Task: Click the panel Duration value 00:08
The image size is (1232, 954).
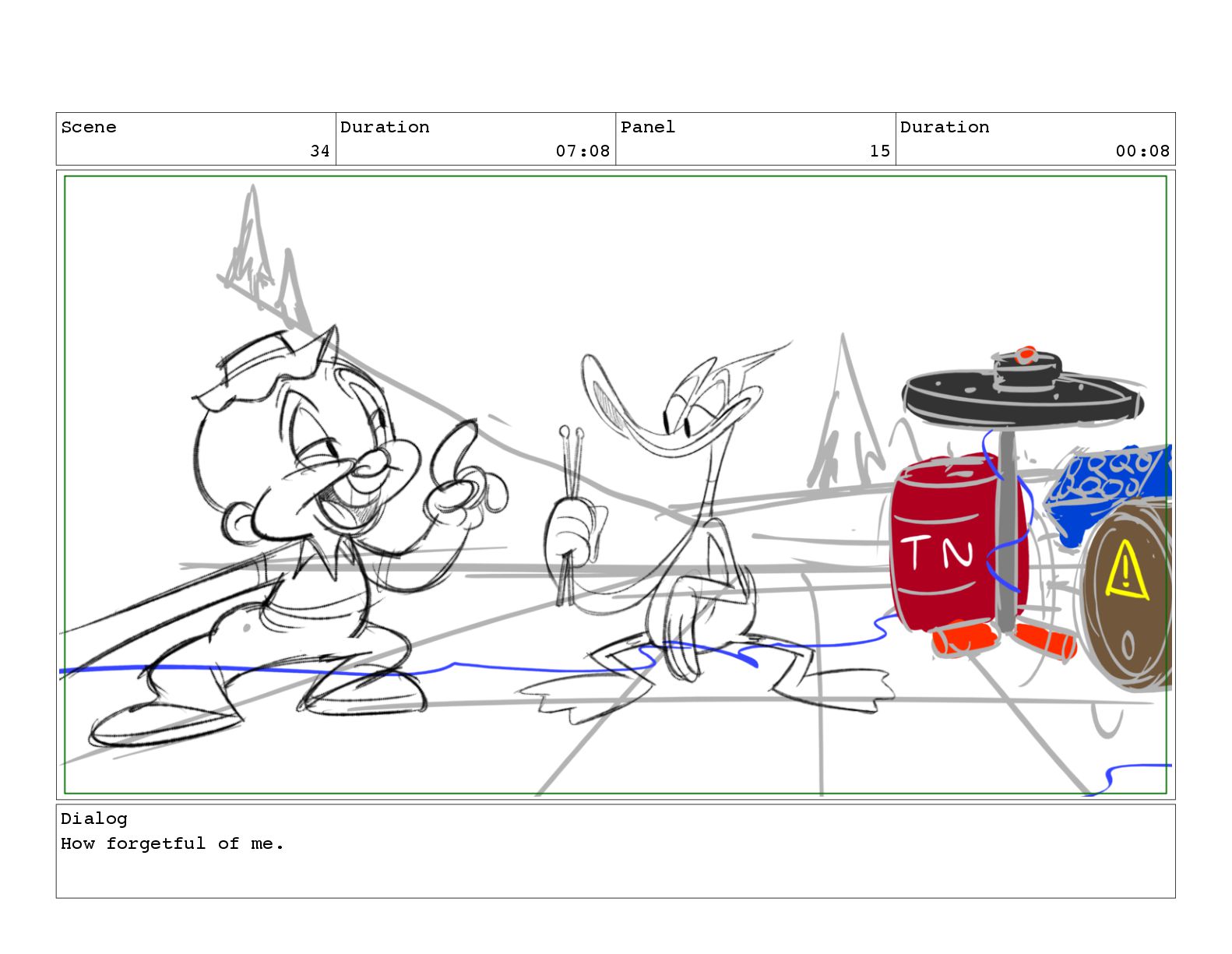Action: click(1142, 151)
